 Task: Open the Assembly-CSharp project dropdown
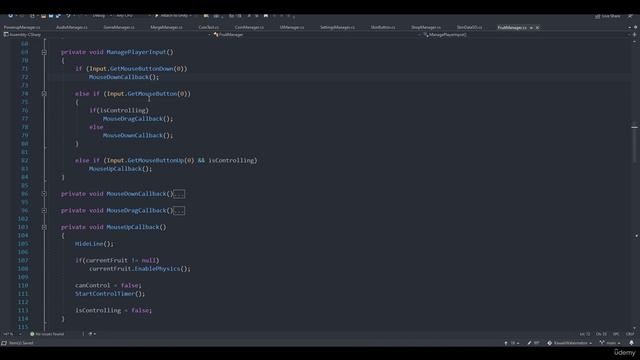coord(107,35)
